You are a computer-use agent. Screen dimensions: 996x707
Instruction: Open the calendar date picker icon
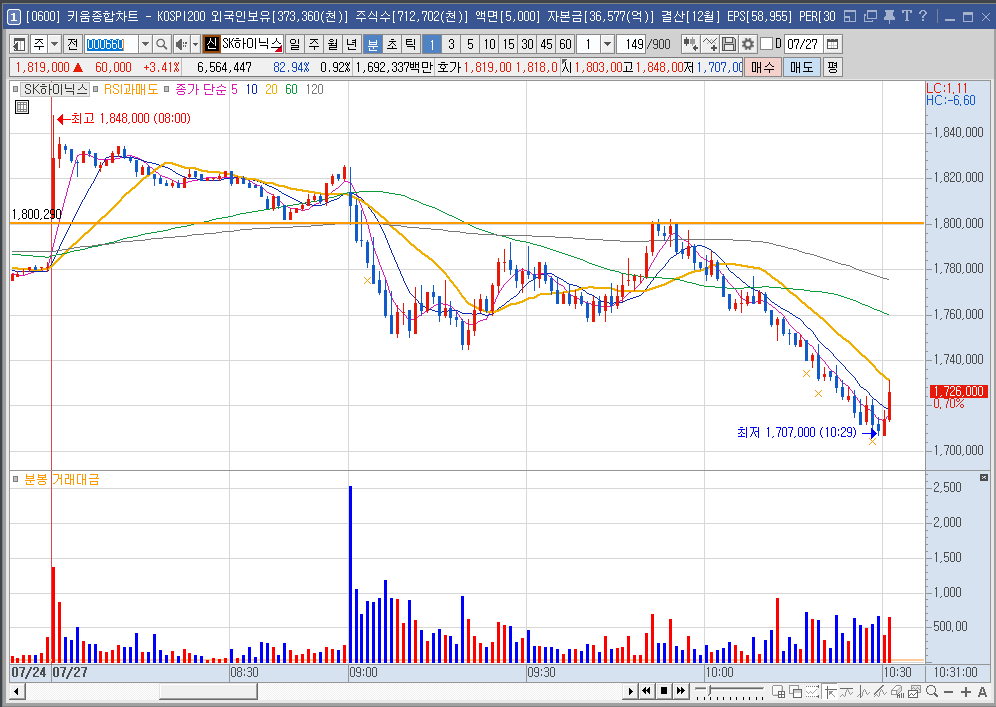click(832, 44)
